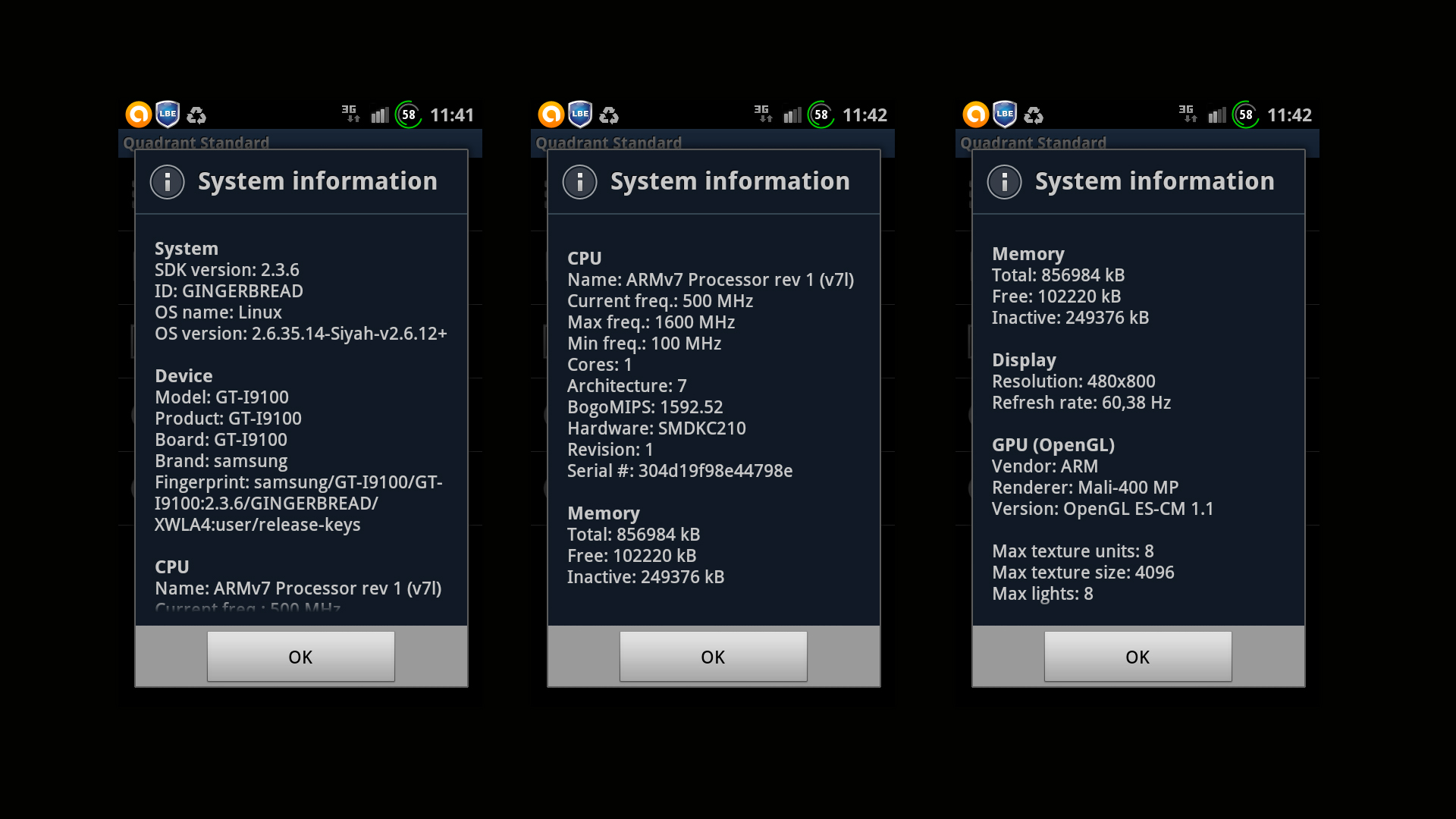
Task: Tap the battery 58 circle in middle screenshot
Action: tap(821, 115)
